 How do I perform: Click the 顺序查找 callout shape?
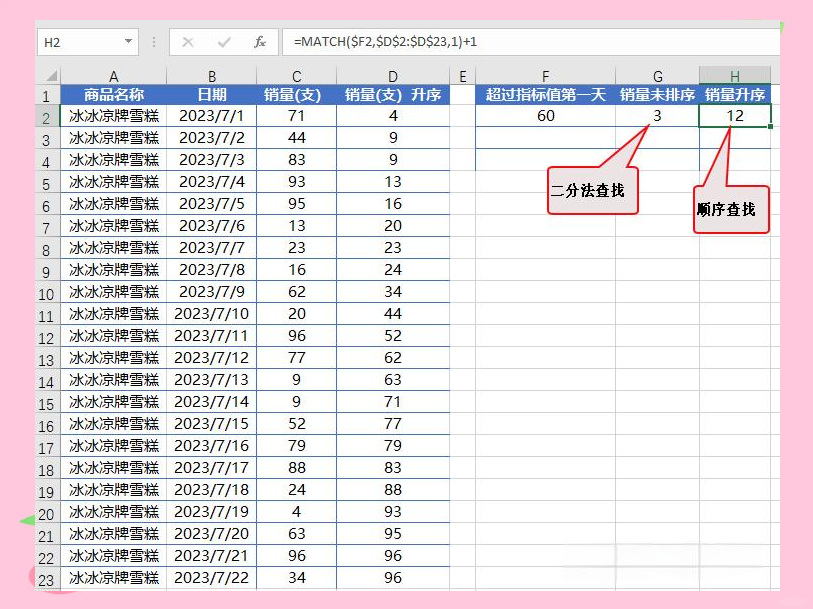click(x=731, y=209)
